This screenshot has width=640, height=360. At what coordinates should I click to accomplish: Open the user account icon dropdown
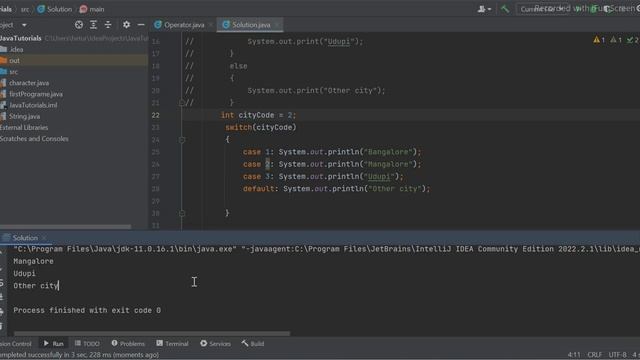click(x=484, y=9)
